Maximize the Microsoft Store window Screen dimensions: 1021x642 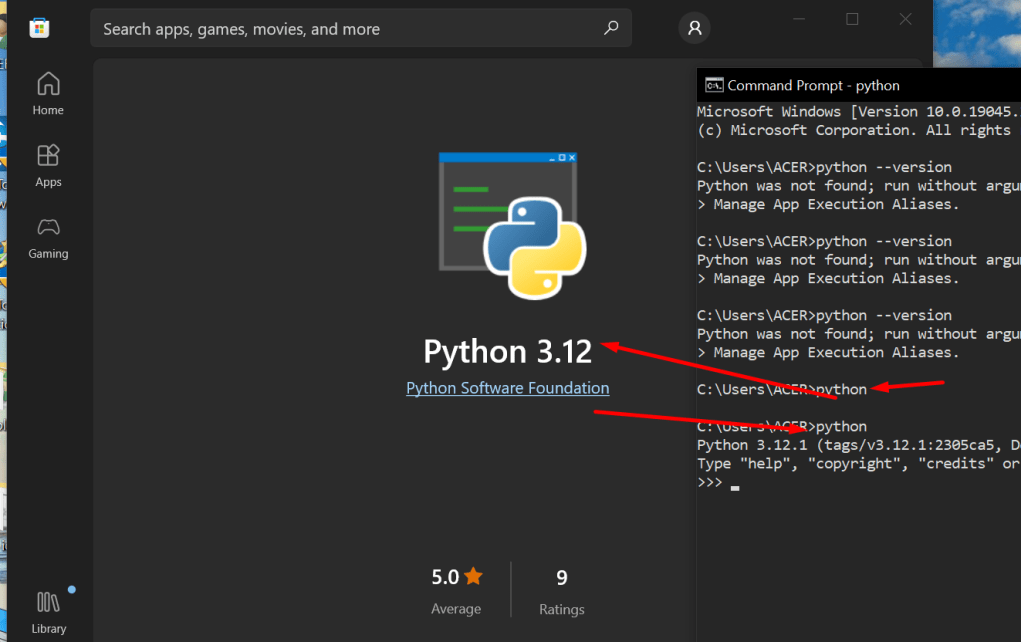click(x=852, y=19)
